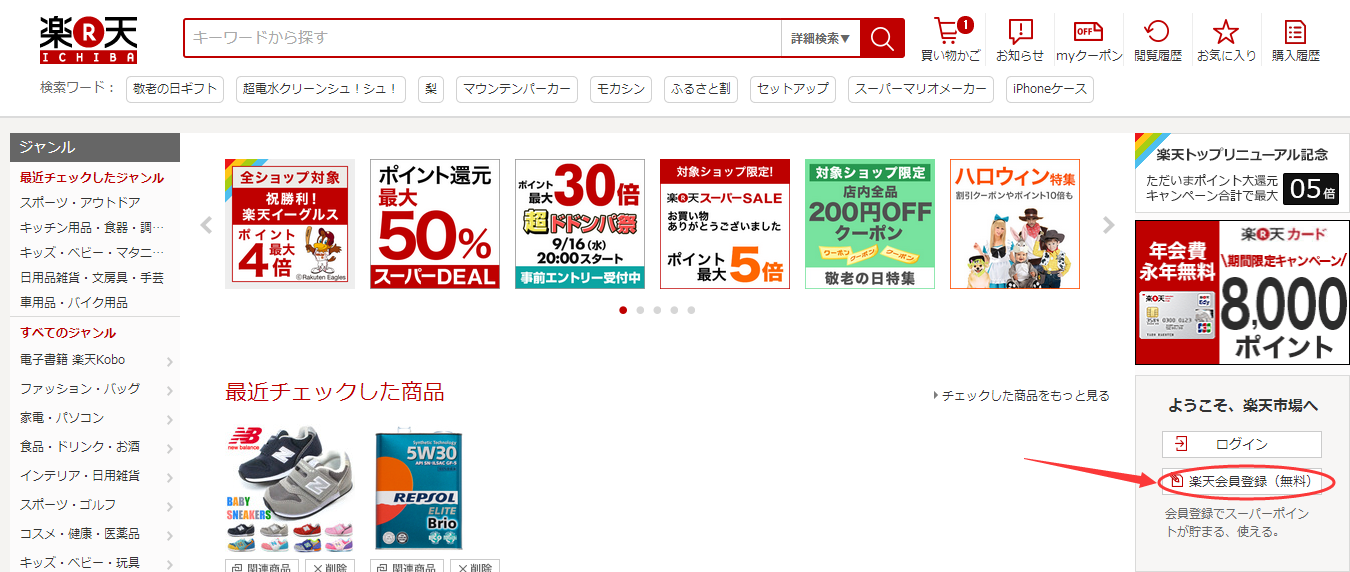Expand スポーツ・ゴルフ genre

95,505
